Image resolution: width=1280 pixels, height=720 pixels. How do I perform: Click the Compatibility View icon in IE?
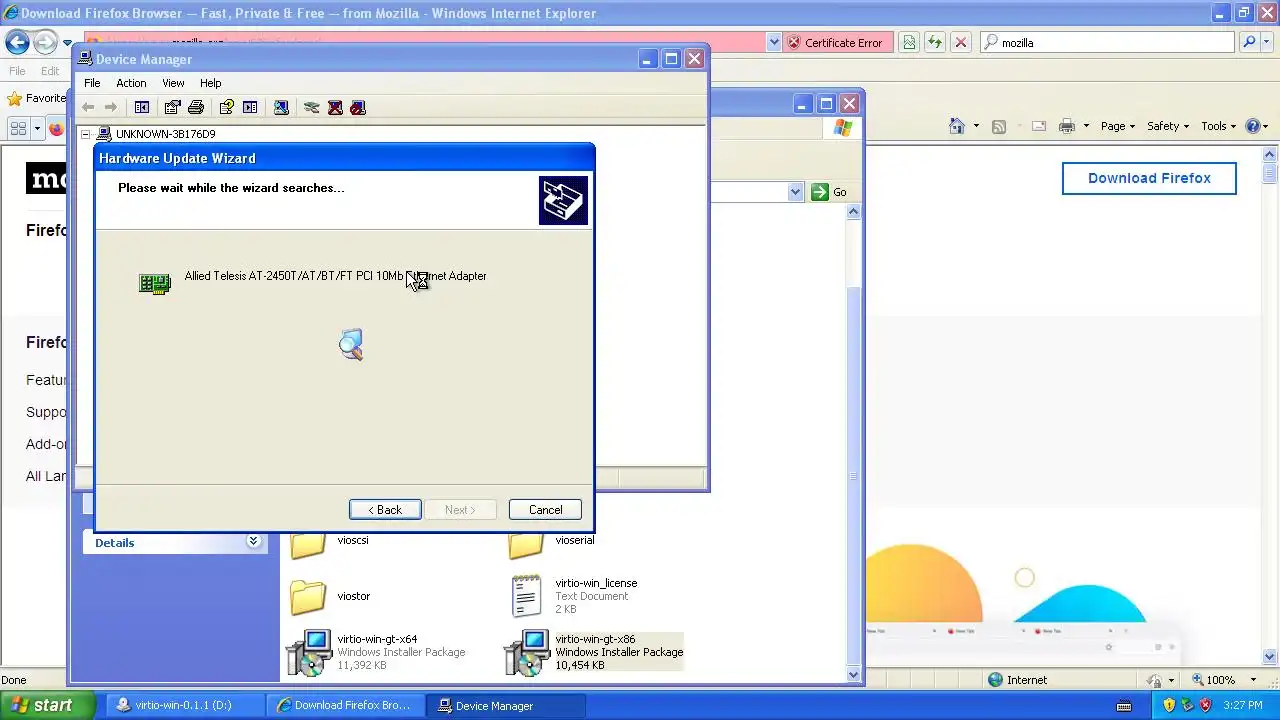click(x=909, y=42)
